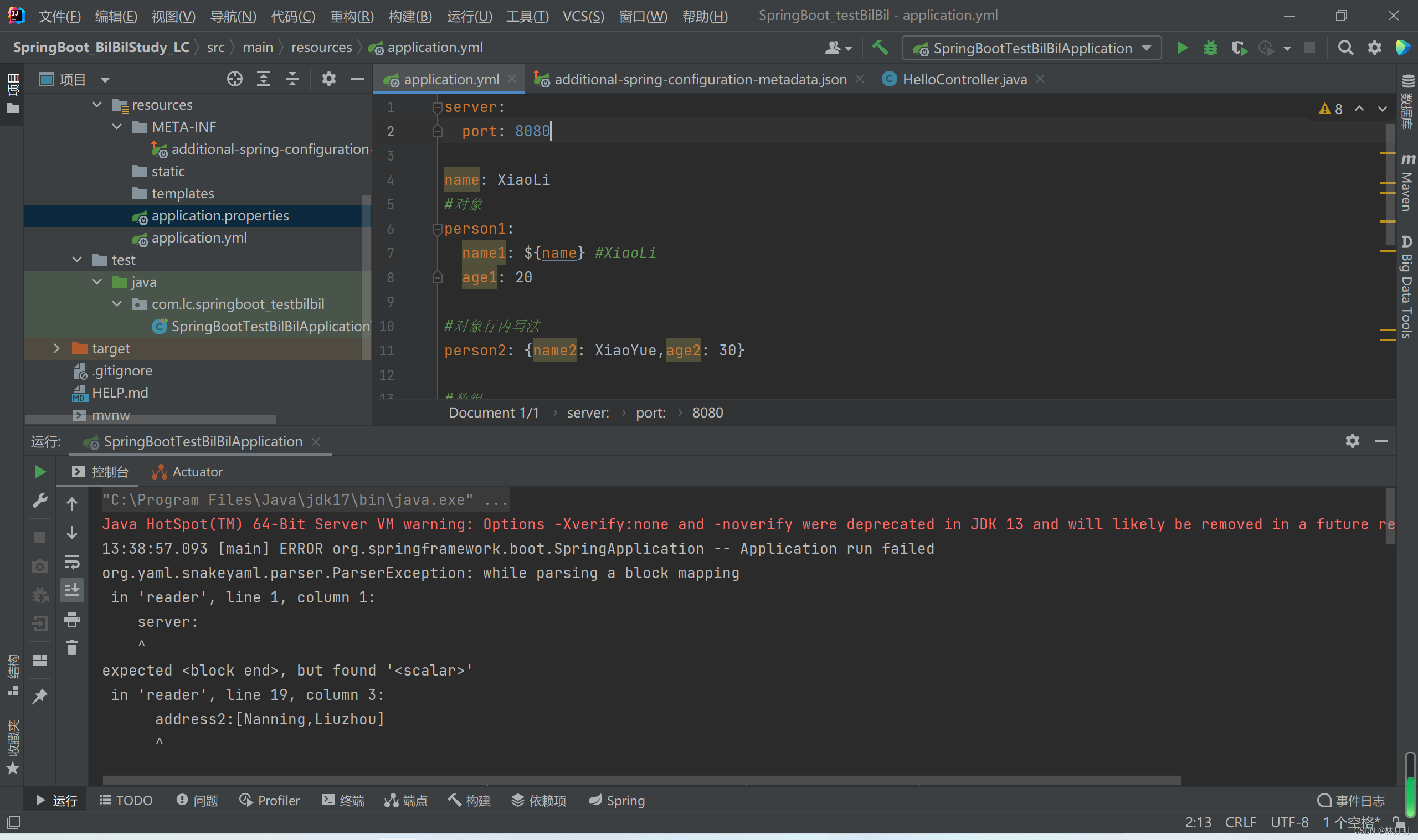
Task: Expand the target folder in project tree
Action: (56, 349)
